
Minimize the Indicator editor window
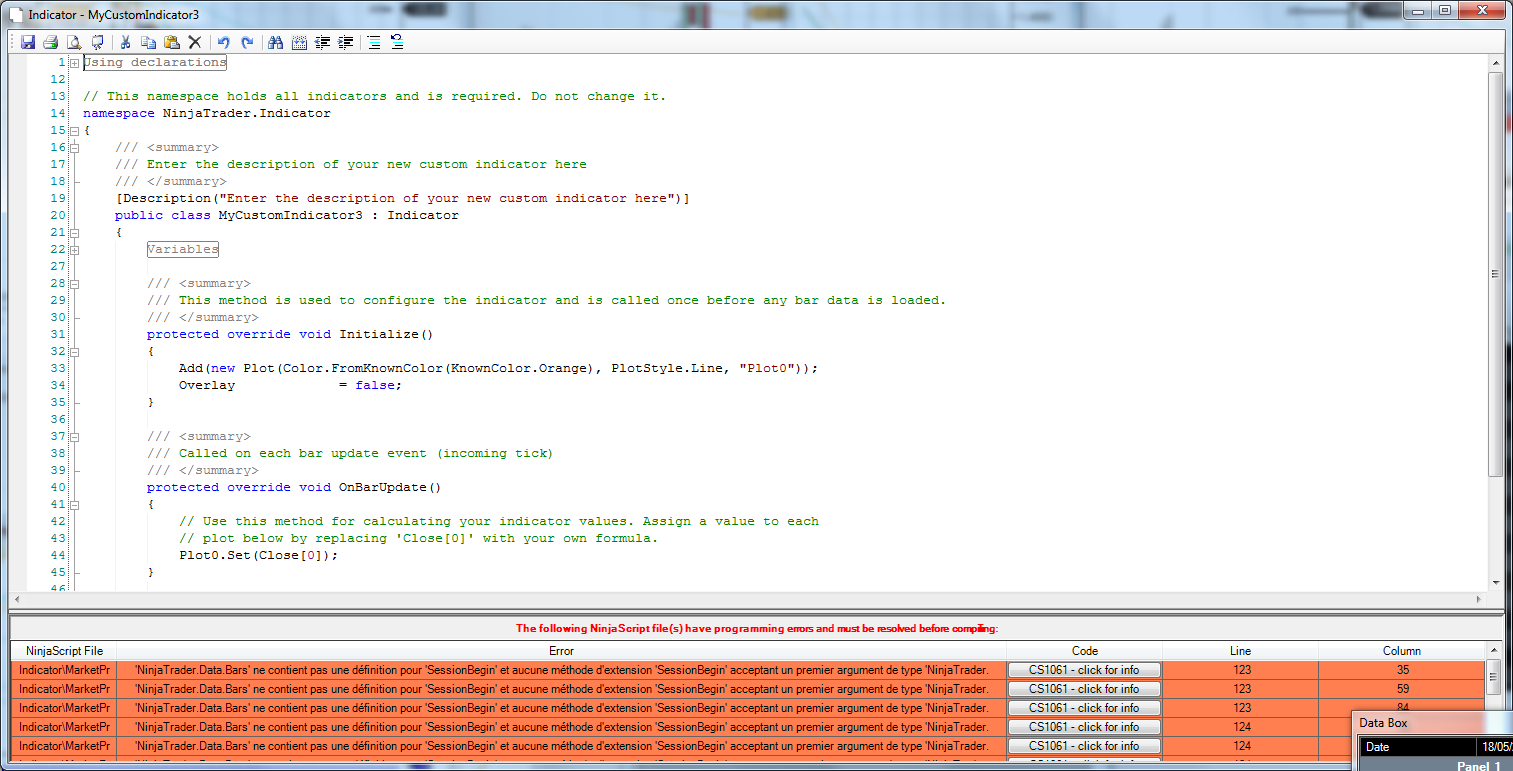[x=1418, y=10]
